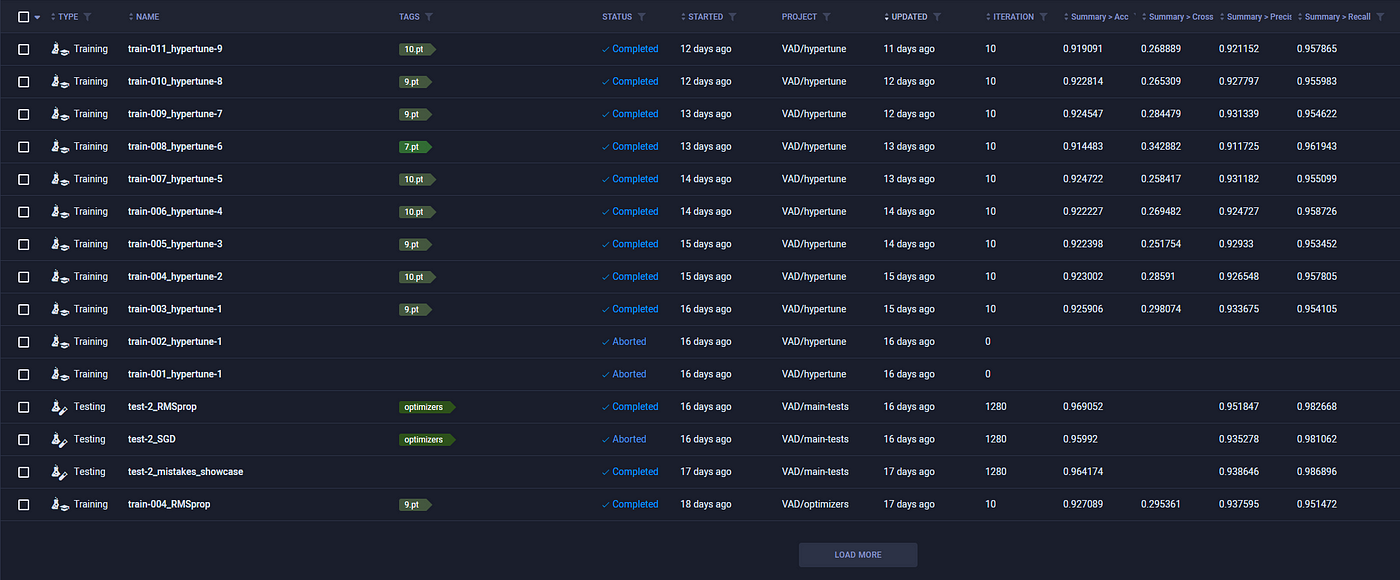Open the ITERATION column filter funnel

point(1043,17)
